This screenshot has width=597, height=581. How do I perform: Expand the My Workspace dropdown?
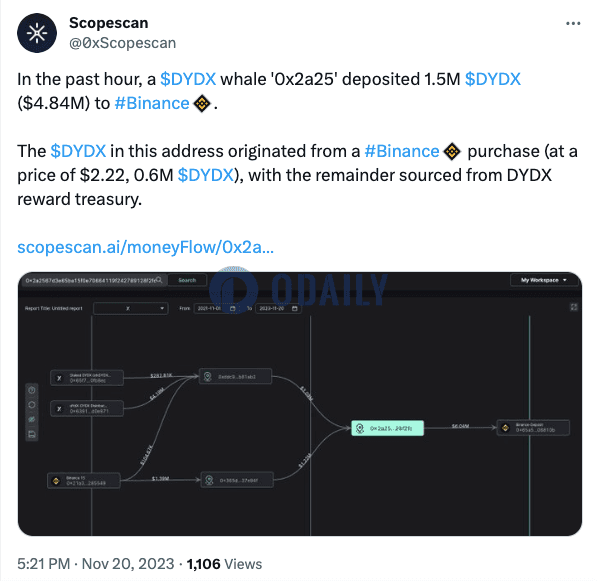pyautogui.click(x=543, y=280)
